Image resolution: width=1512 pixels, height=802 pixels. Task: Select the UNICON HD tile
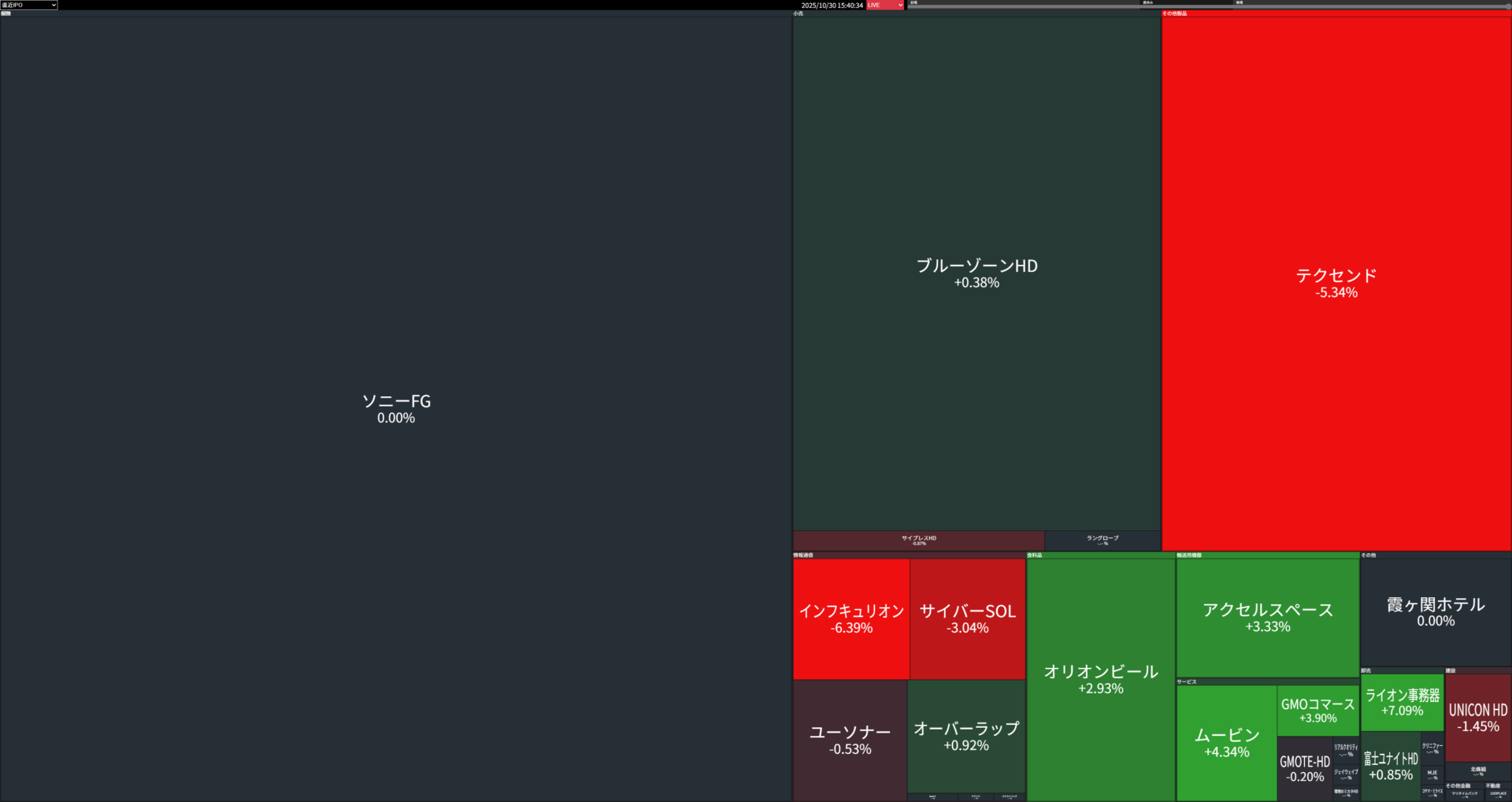coord(1478,717)
